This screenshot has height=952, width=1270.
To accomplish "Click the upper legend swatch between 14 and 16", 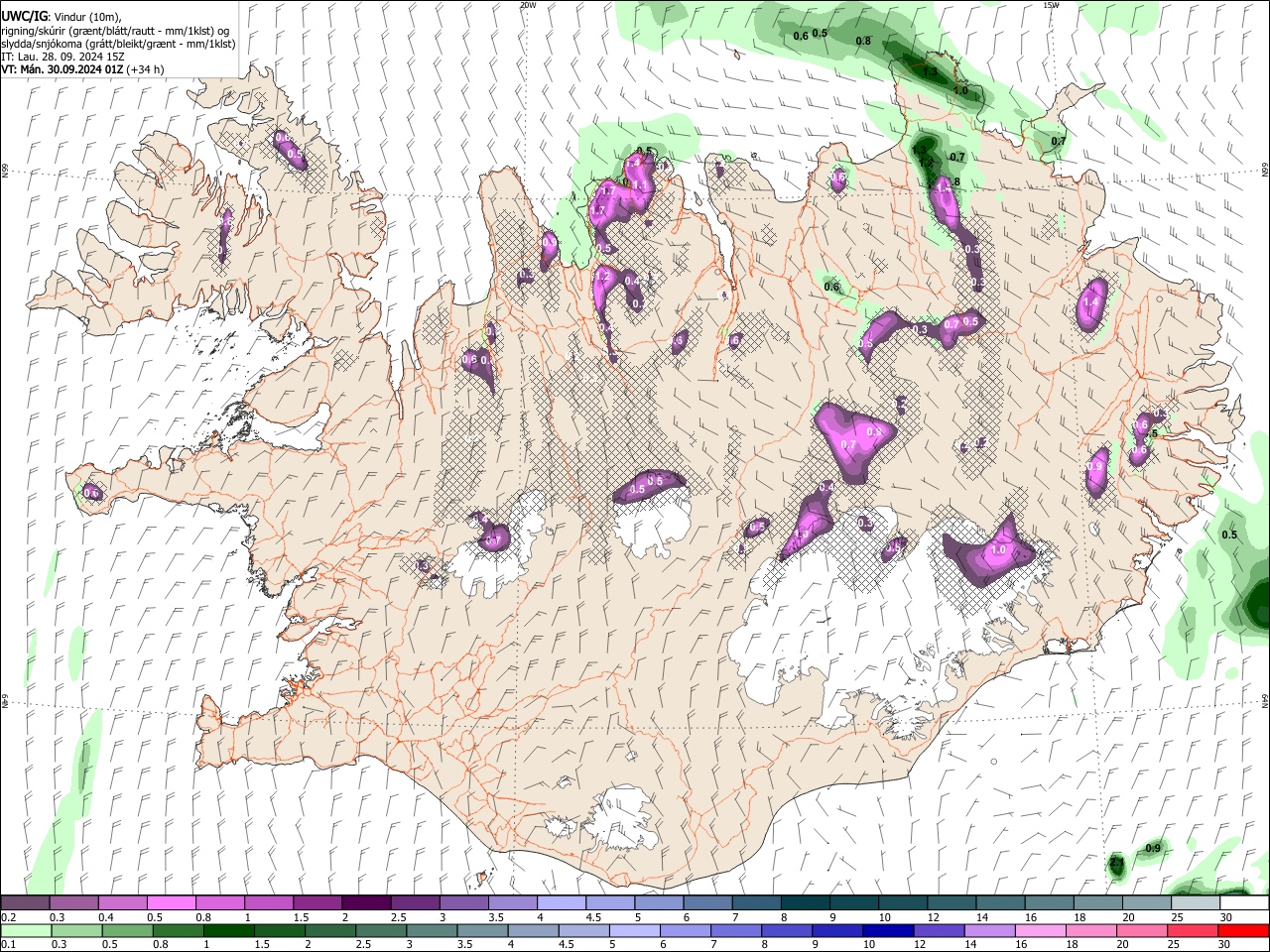I will pyautogui.click(x=1001, y=903).
